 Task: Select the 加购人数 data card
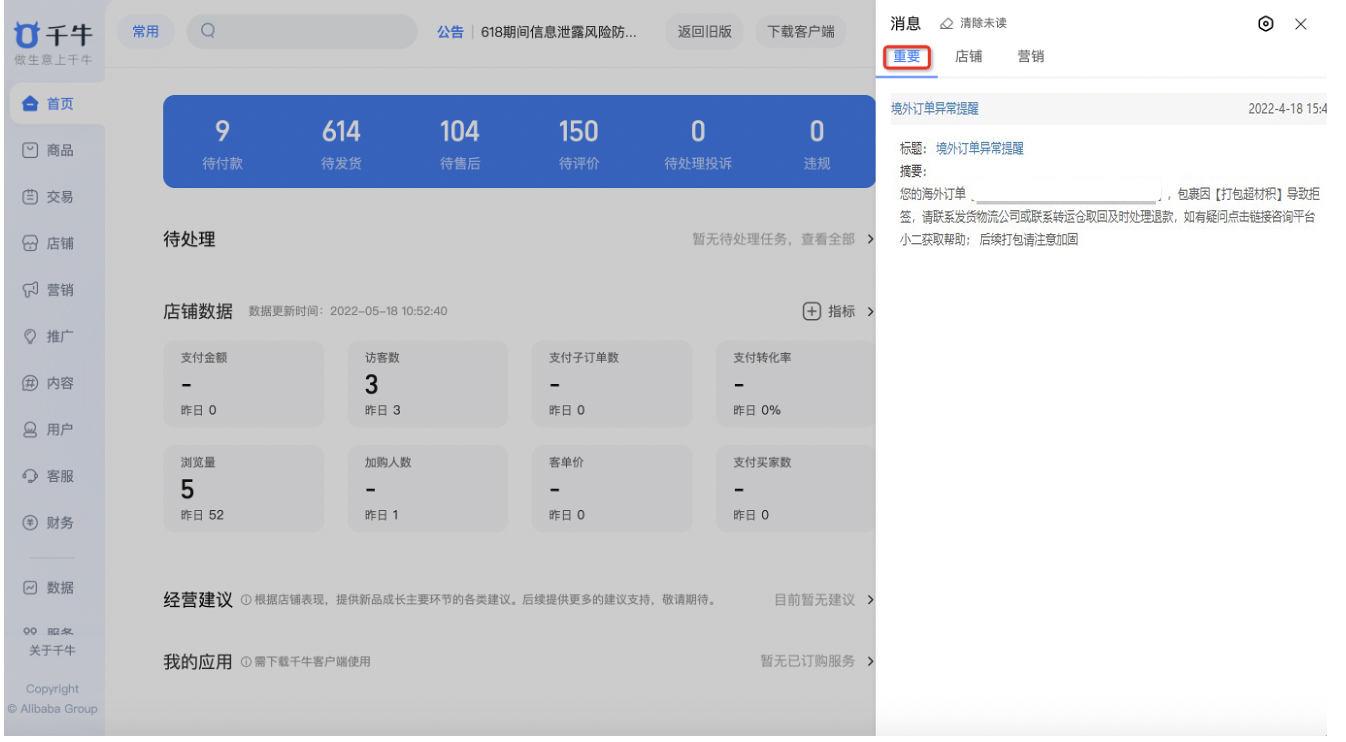tap(428, 489)
